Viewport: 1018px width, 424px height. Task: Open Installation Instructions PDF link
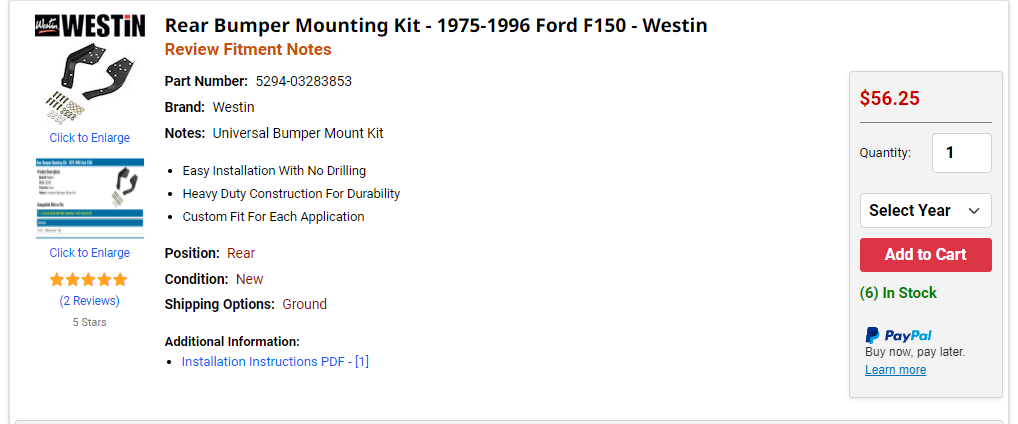coord(275,362)
